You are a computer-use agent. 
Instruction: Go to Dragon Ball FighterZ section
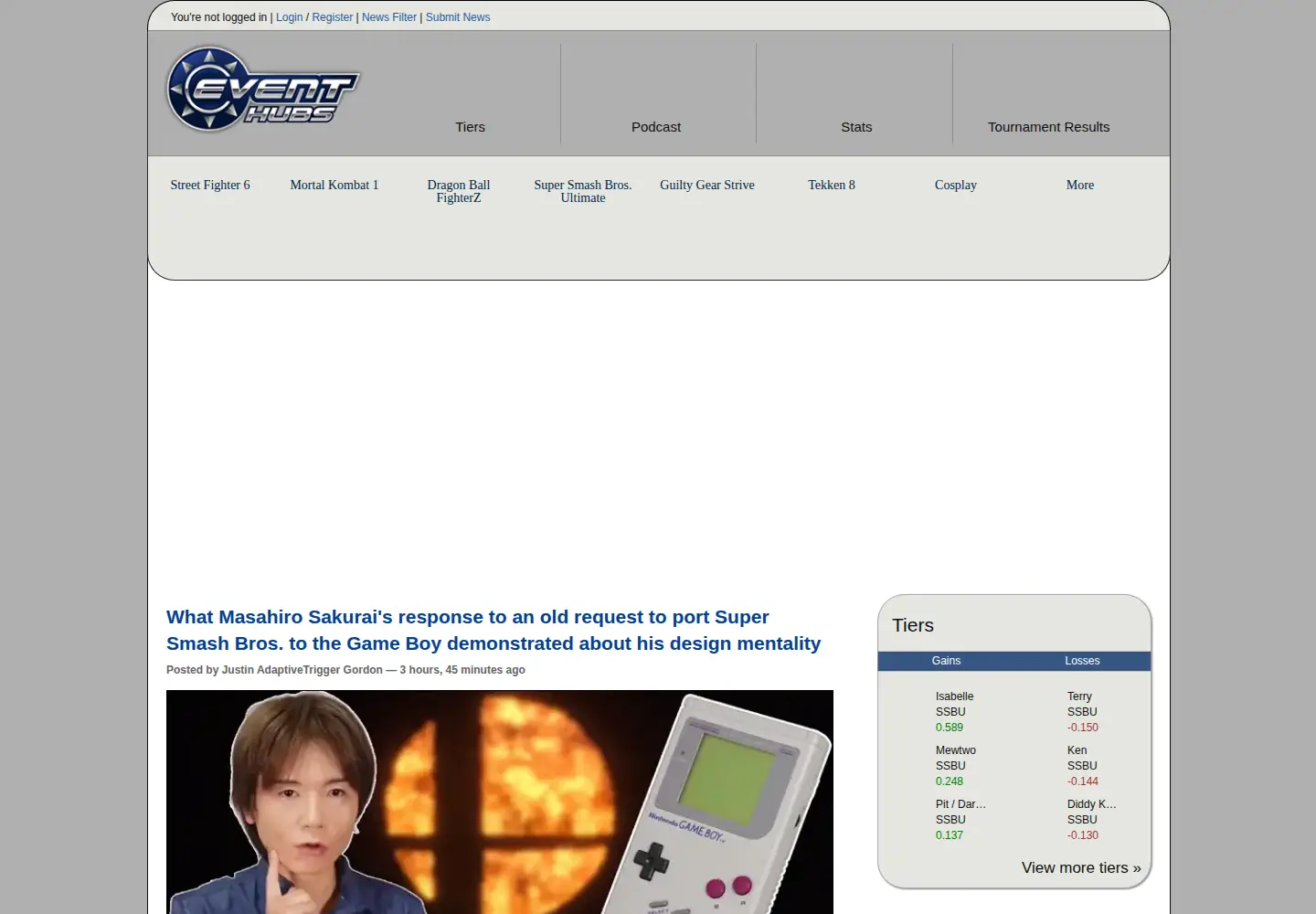[459, 191]
